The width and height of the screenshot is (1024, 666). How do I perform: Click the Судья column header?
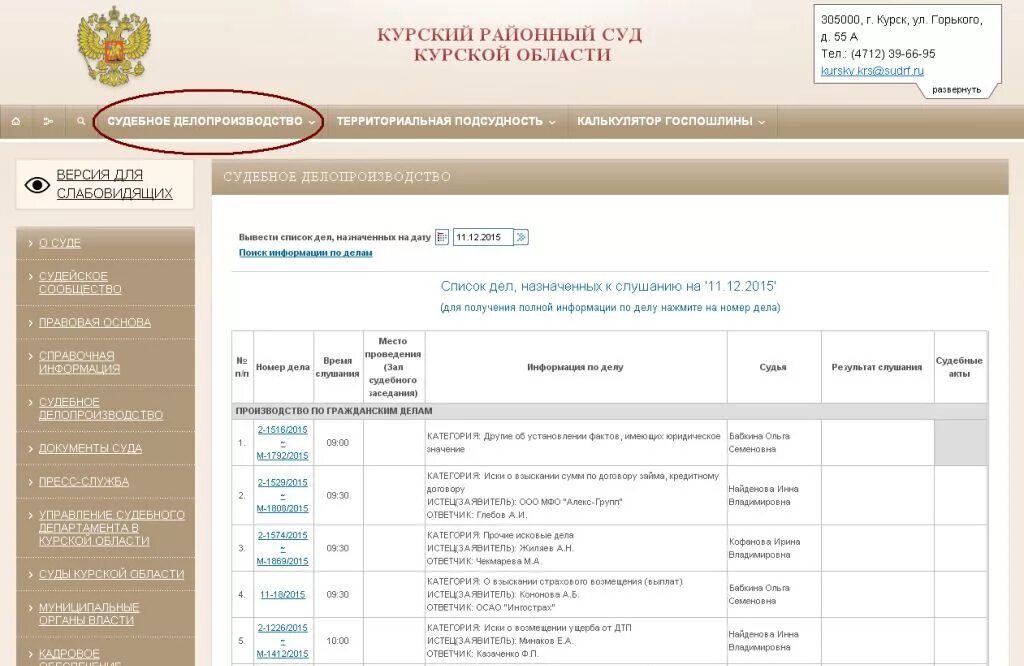click(773, 367)
